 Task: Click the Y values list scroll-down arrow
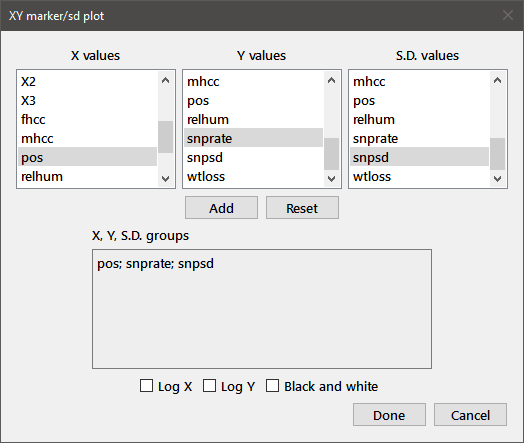[332, 179]
